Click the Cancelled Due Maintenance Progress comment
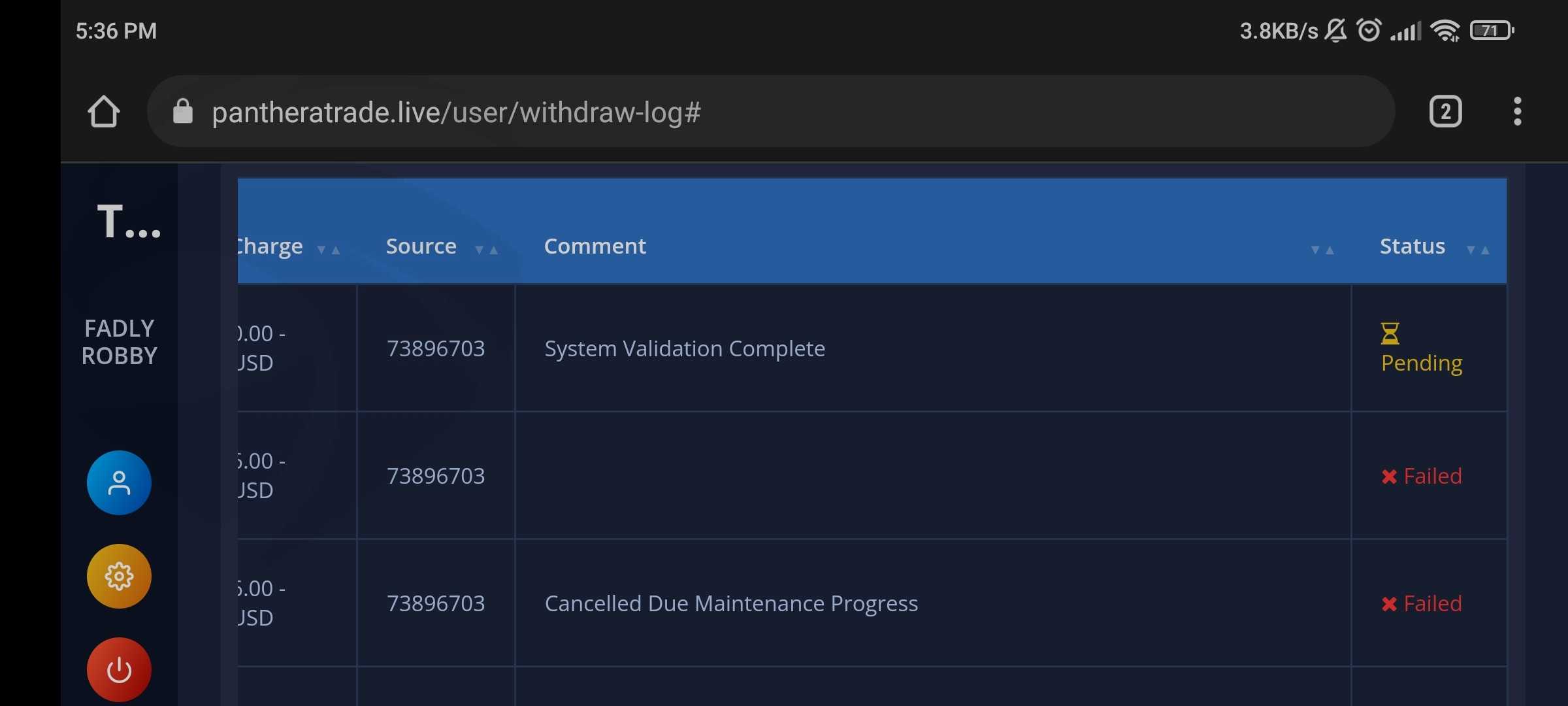This screenshot has height=706, width=1568. pos(731,603)
